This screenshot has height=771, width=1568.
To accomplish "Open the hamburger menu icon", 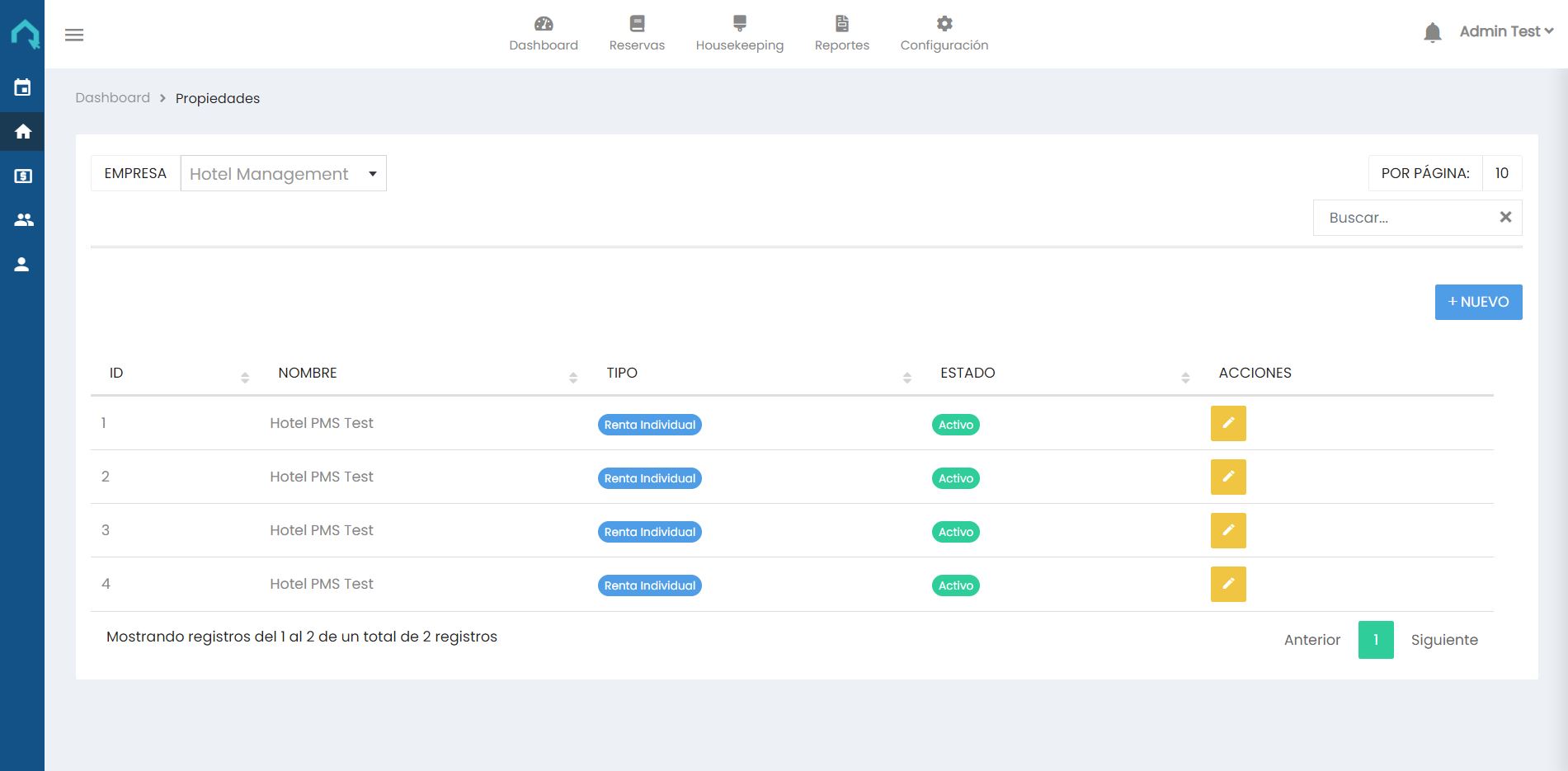I will [74, 35].
